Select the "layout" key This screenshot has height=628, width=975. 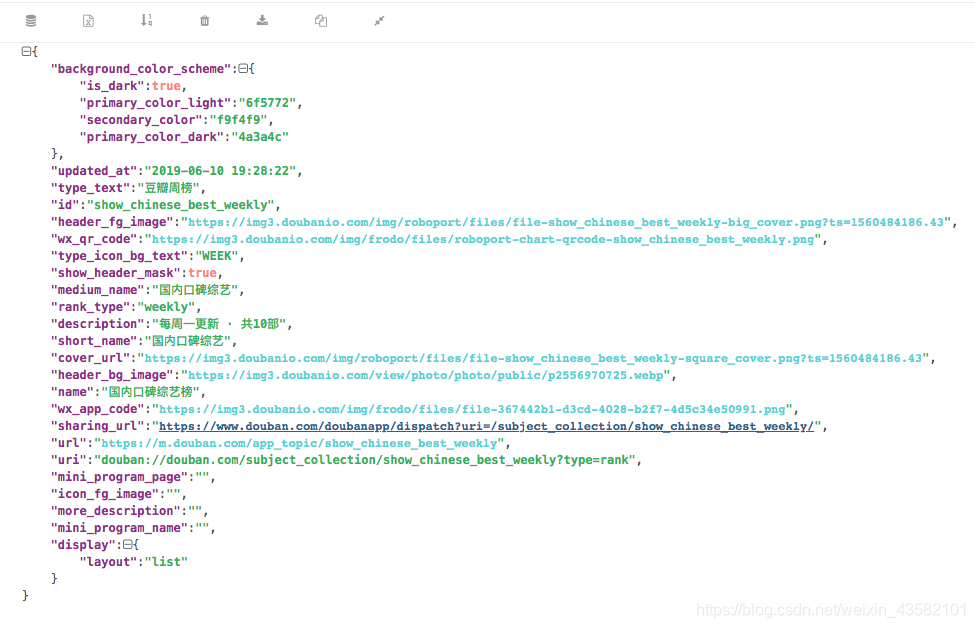click(x=108, y=562)
